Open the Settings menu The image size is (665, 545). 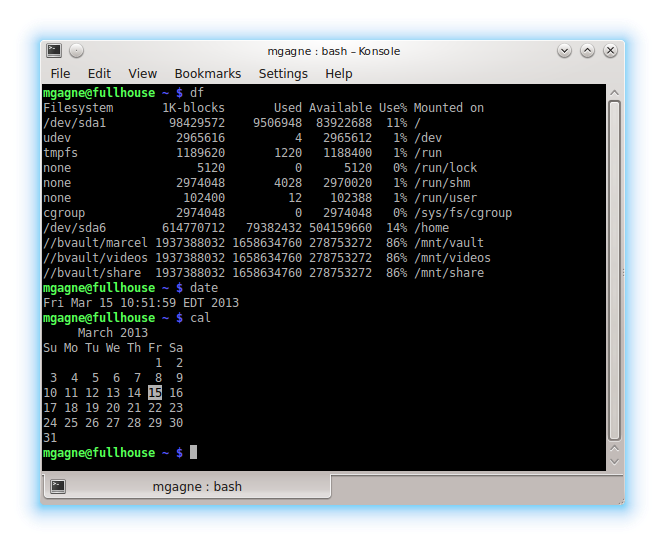pos(283,74)
